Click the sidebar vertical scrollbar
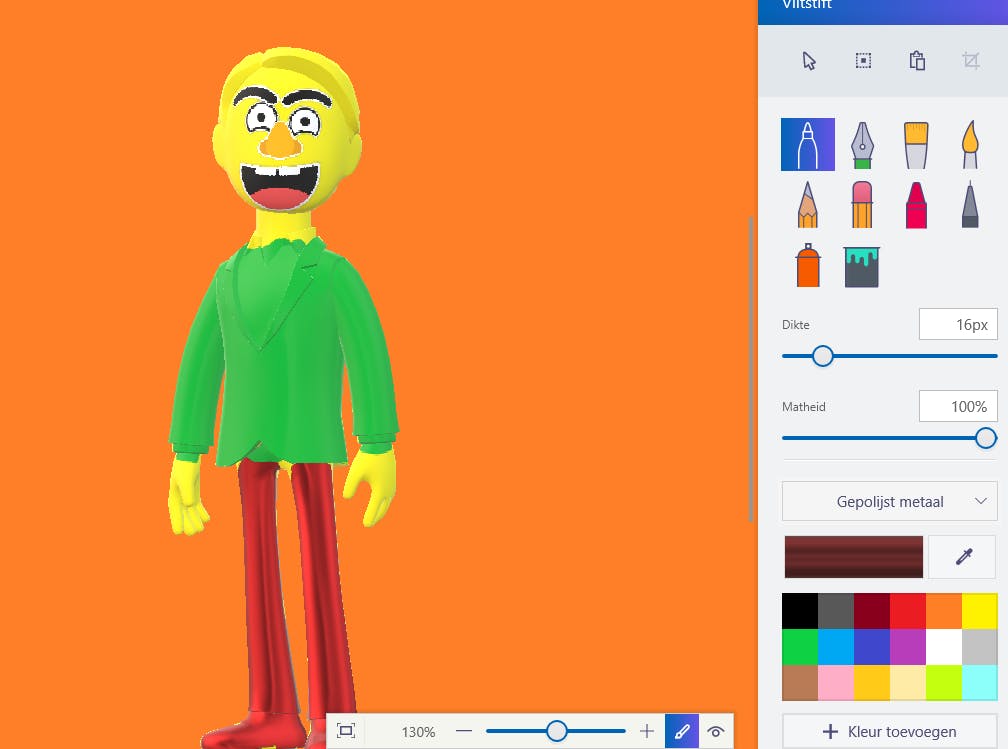This screenshot has width=1008, height=749. click(x=750, y=370)
